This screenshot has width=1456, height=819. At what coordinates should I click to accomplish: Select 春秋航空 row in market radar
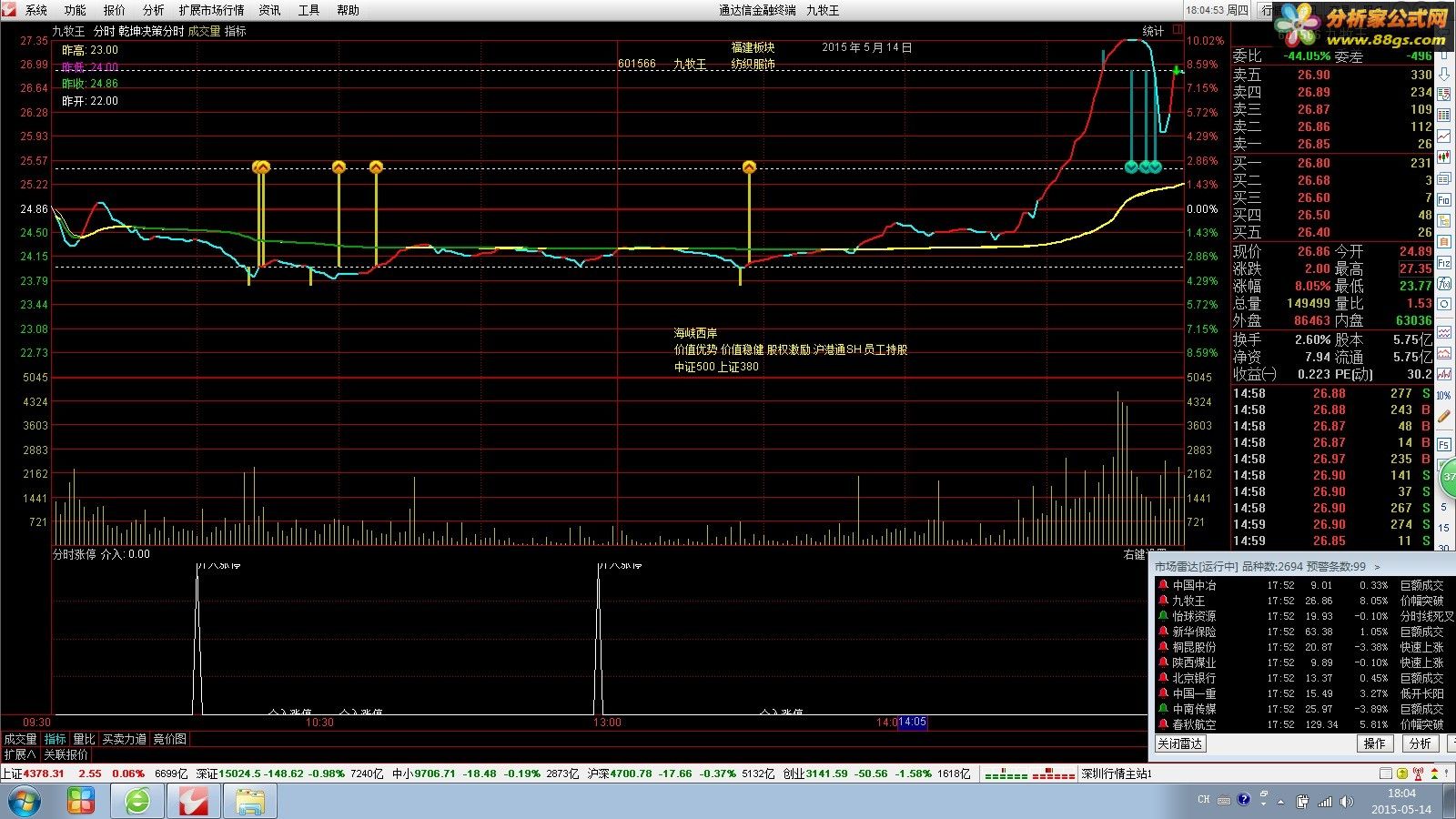(1303, 724)
